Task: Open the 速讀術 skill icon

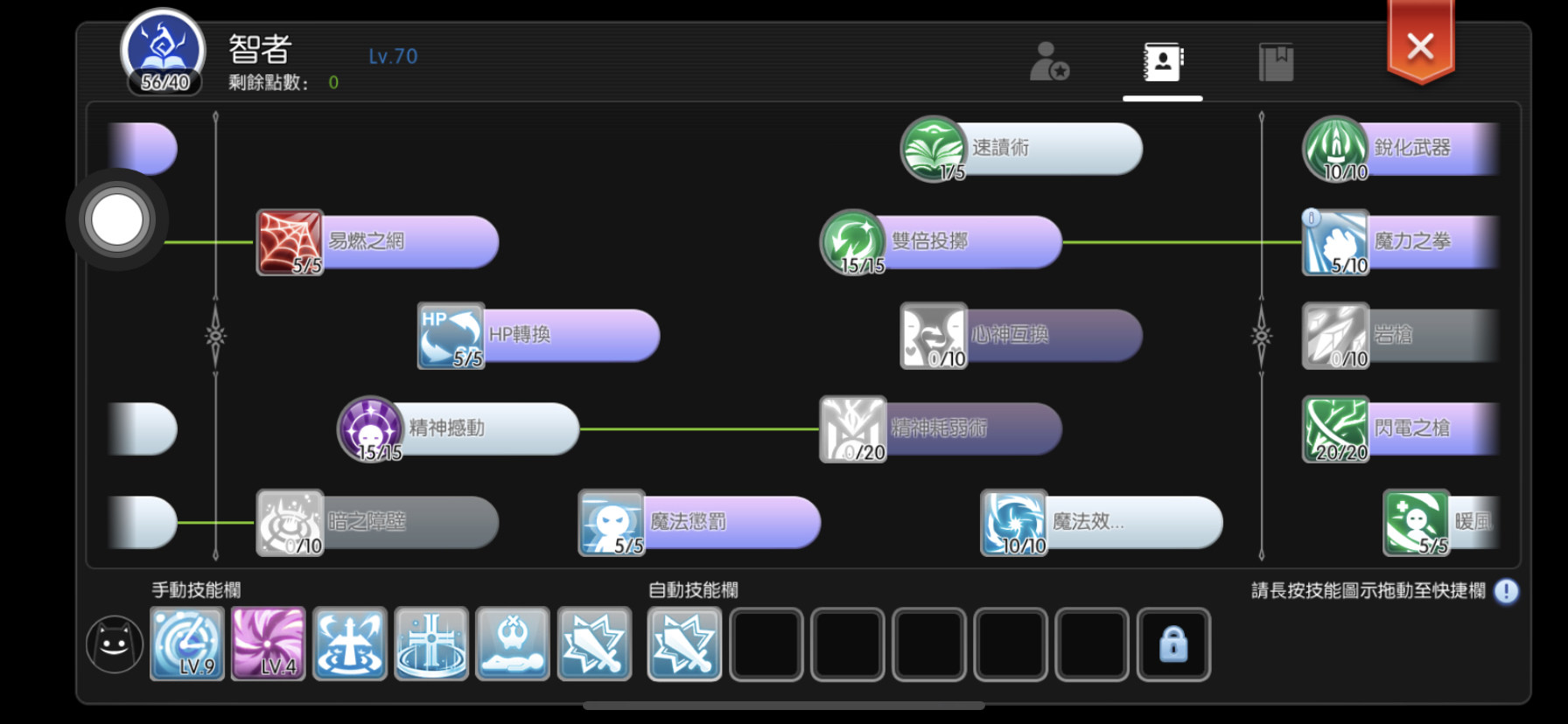Action: tap(934, 149)
